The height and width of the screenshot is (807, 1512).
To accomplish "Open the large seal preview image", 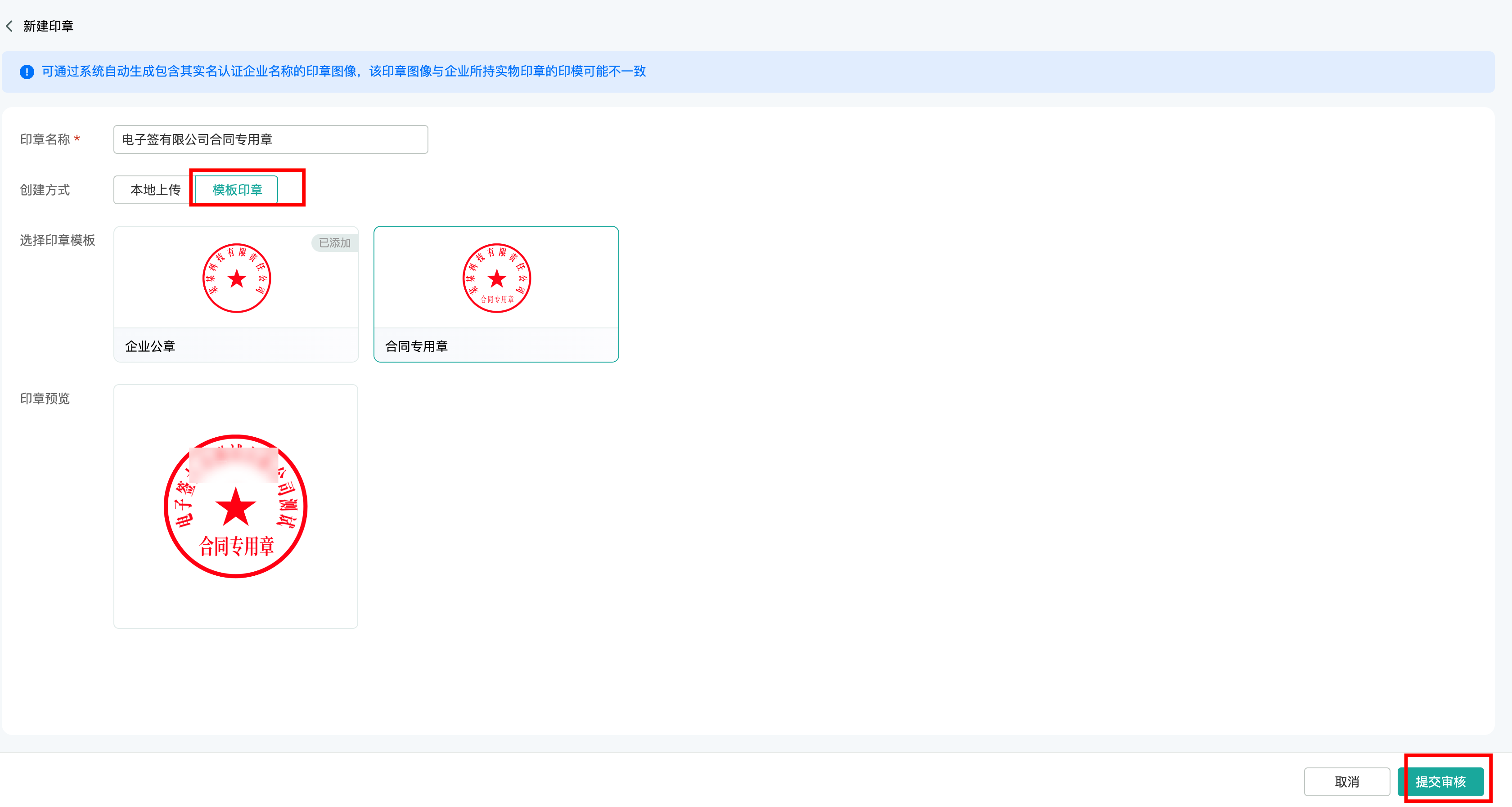I will [236, 507].
